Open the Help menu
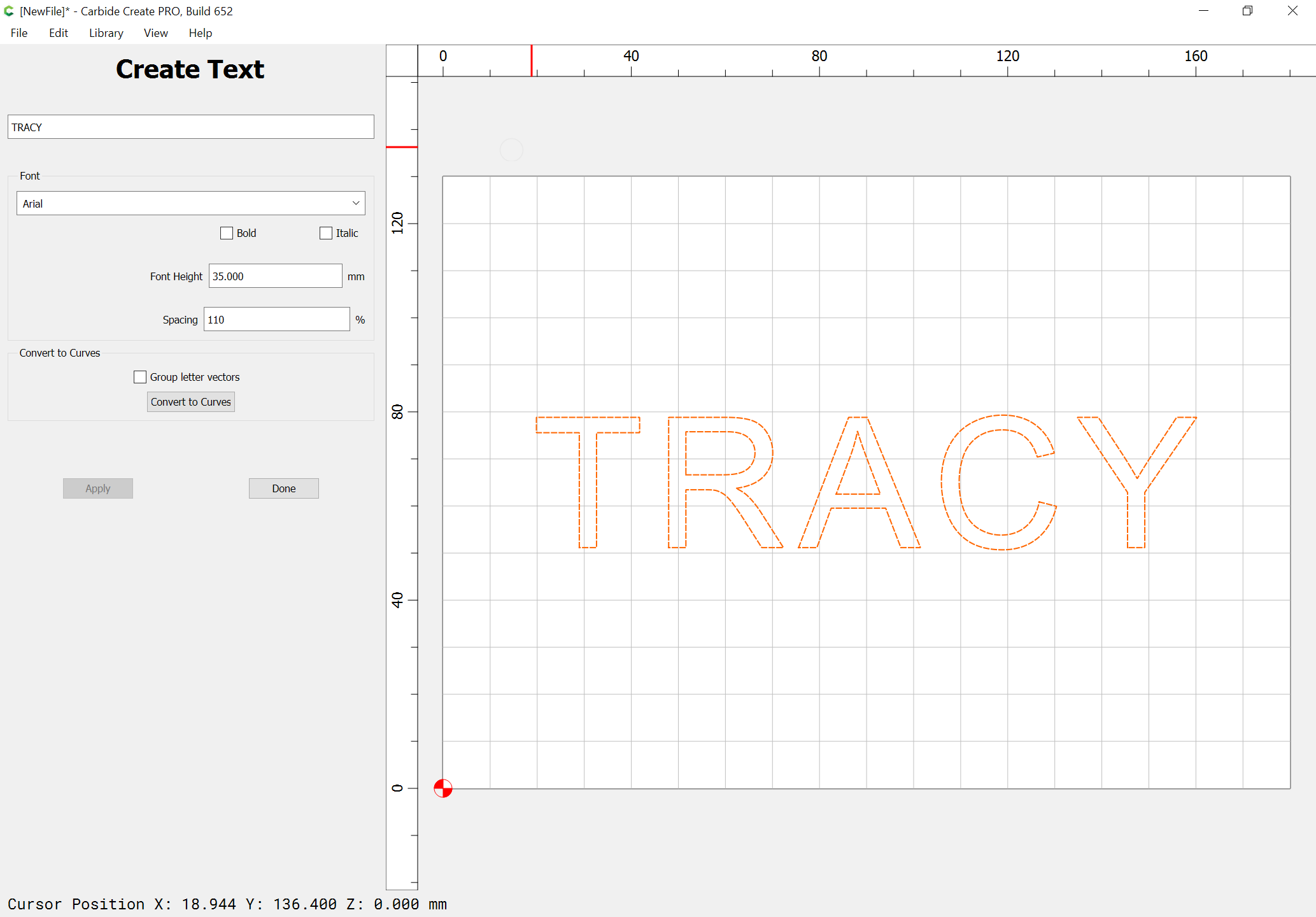Screen dimensions: 1316x917 201,33
